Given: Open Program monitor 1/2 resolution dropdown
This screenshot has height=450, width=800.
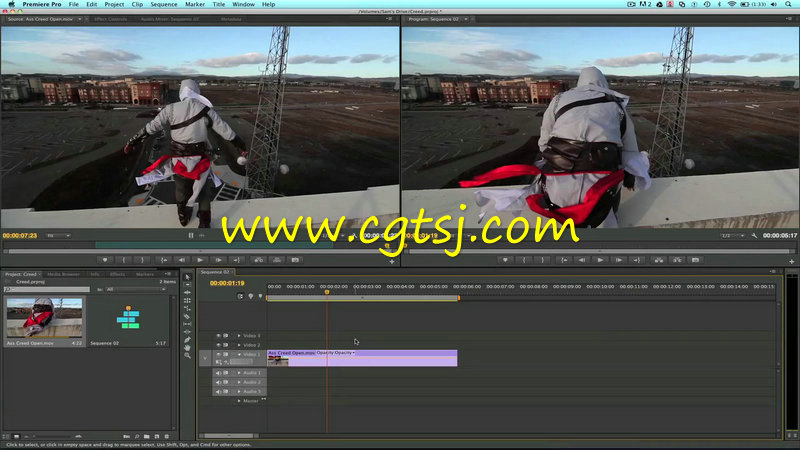Looking at the screenshot, I should pos(733,236).
